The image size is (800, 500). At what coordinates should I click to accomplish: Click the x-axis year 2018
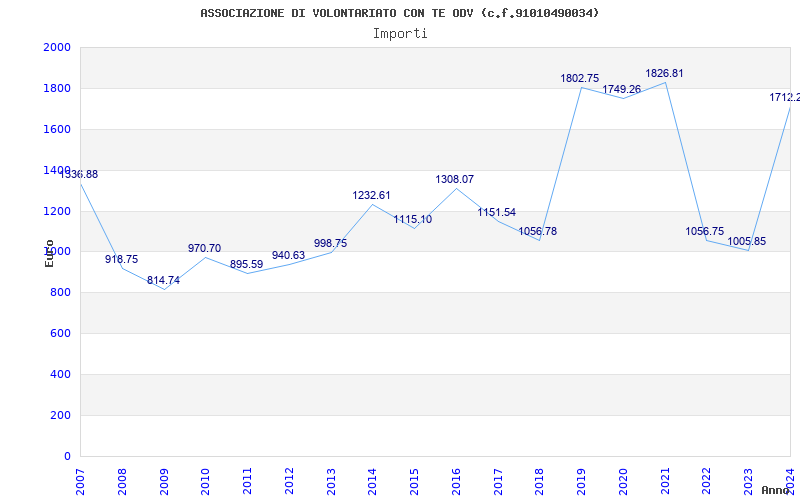pyautogui.click(x=540, y=482)
